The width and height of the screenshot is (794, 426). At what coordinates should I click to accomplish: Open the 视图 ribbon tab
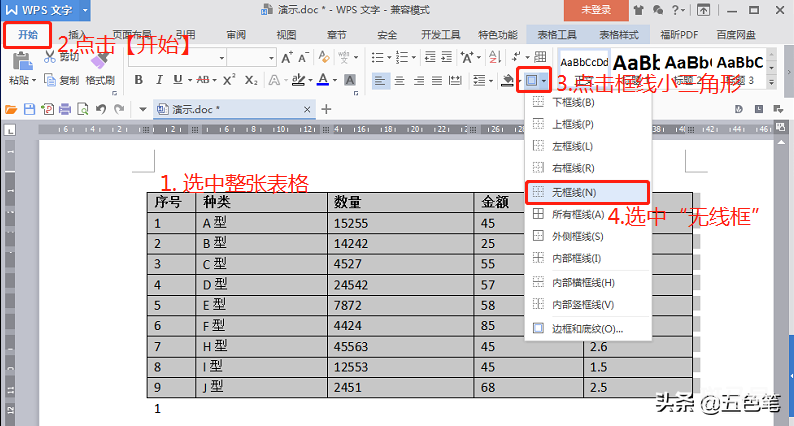[286, 35]
